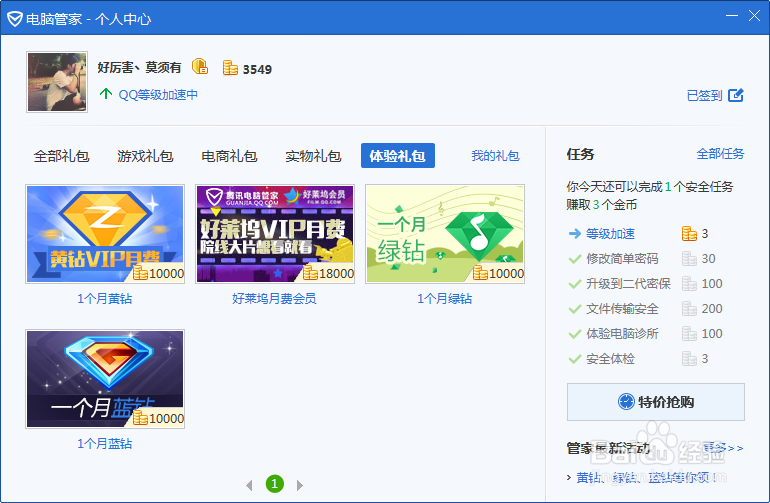Click the 已签到 sign-in edit icon
Viewport: 770px width, 503px height.
click(736, 95)
